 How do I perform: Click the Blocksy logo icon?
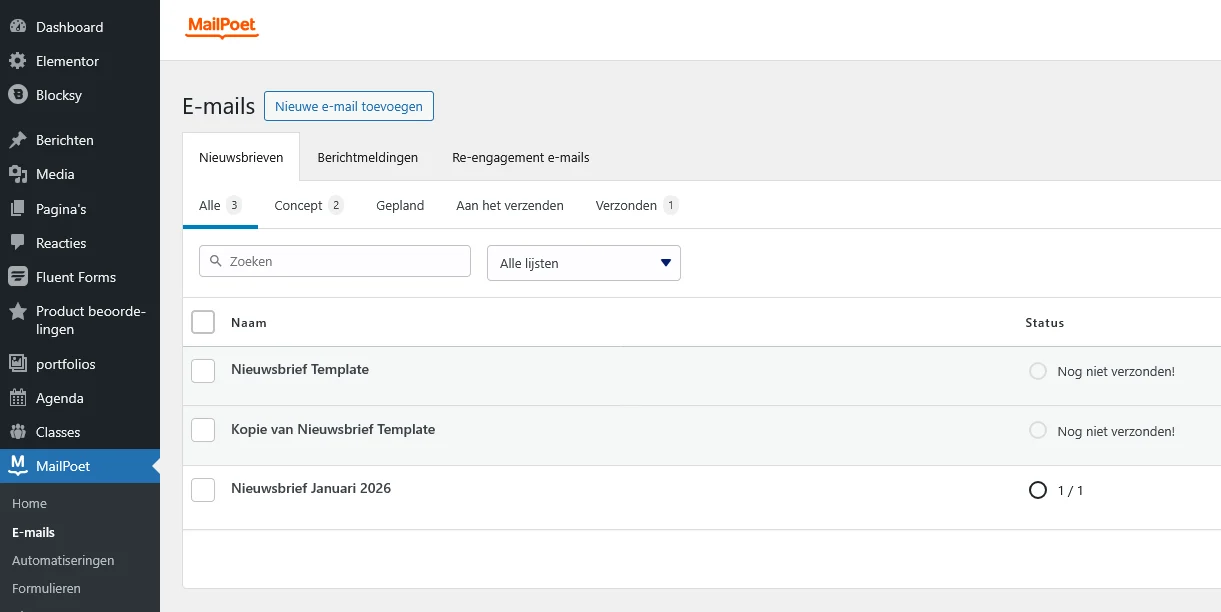pos(18,95)
